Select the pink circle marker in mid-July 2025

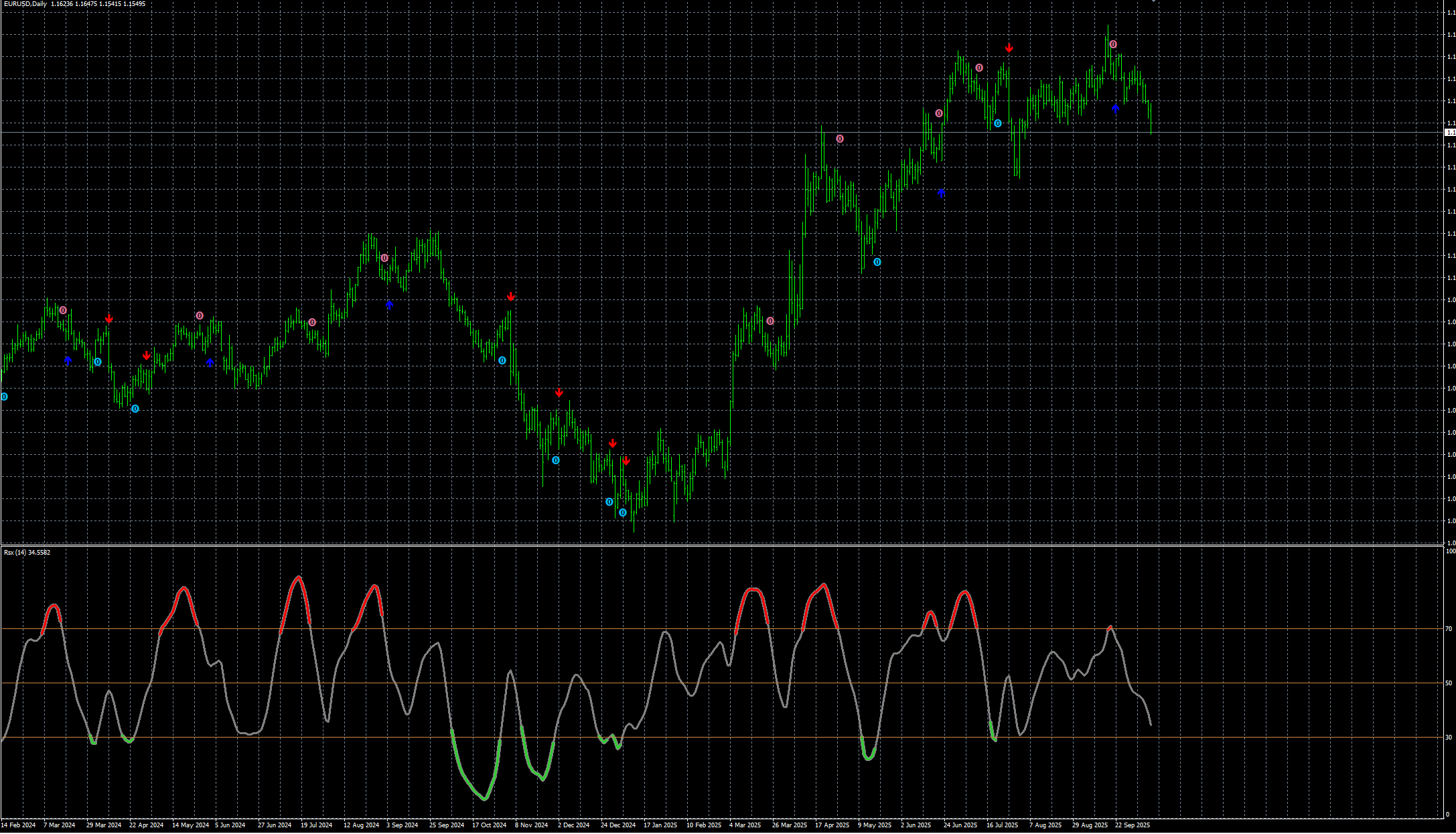(x=979, y=68)
